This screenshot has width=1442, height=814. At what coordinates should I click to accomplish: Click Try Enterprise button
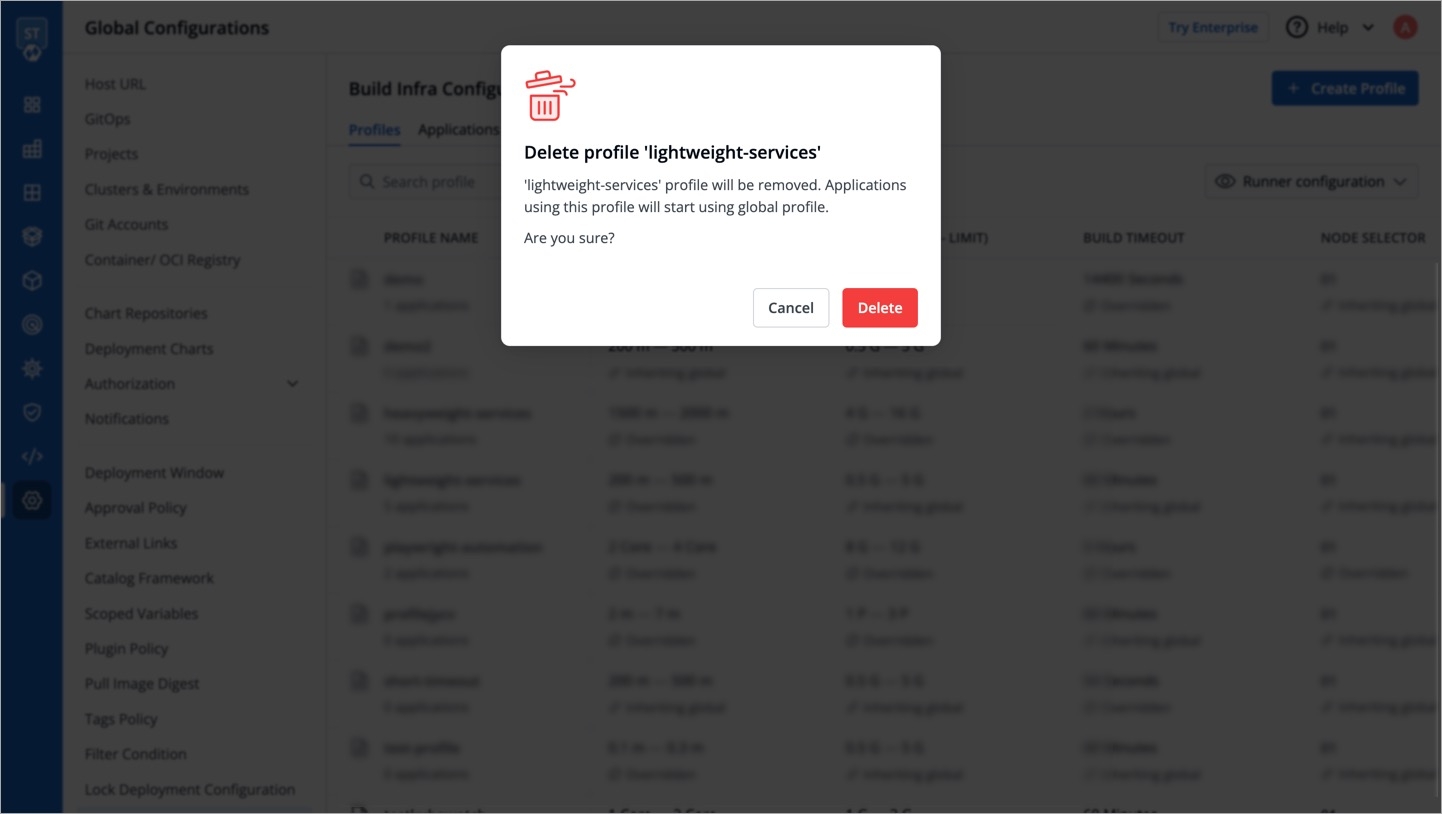click(x=1212, y=27)
